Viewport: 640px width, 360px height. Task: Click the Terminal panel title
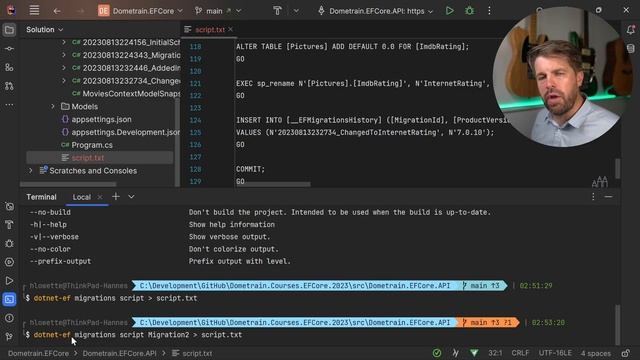point(41,197)
